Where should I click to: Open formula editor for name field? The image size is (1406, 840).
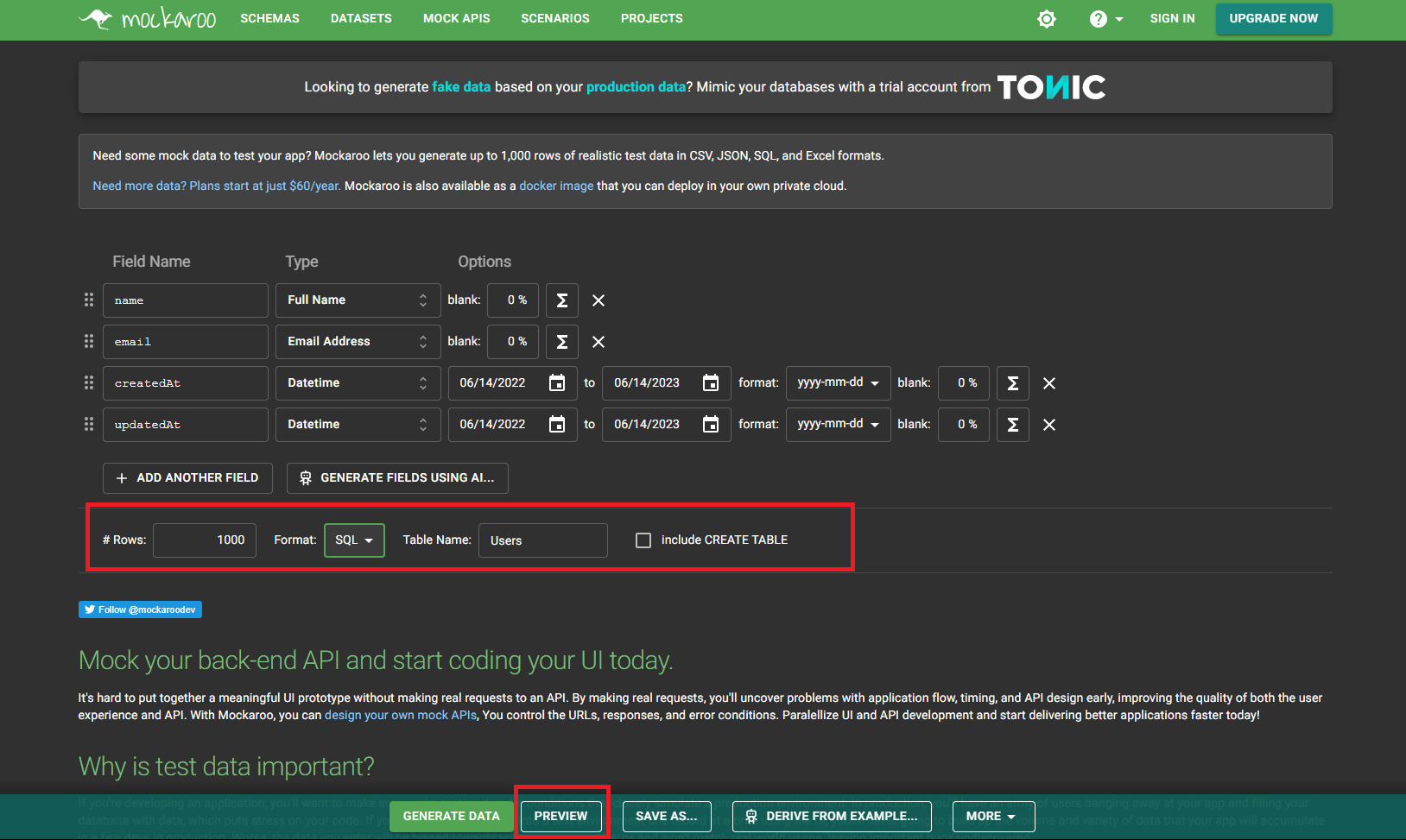click(x=562, y=300)
